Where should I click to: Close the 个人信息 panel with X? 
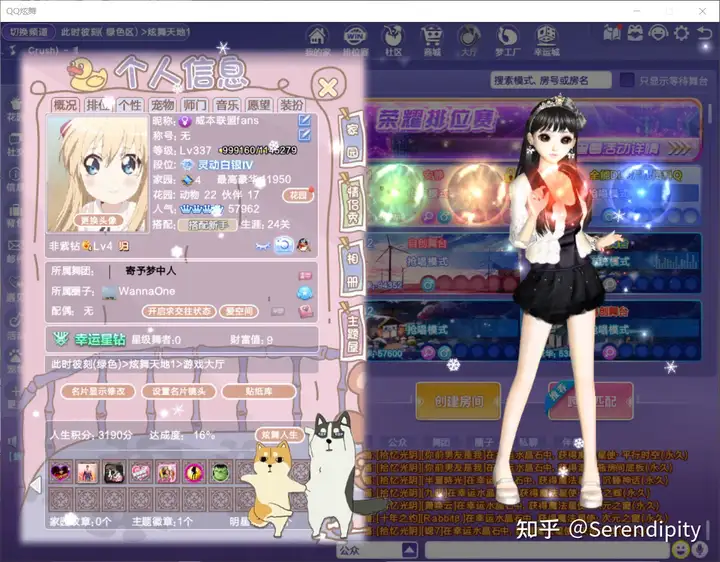click(328, 86)
